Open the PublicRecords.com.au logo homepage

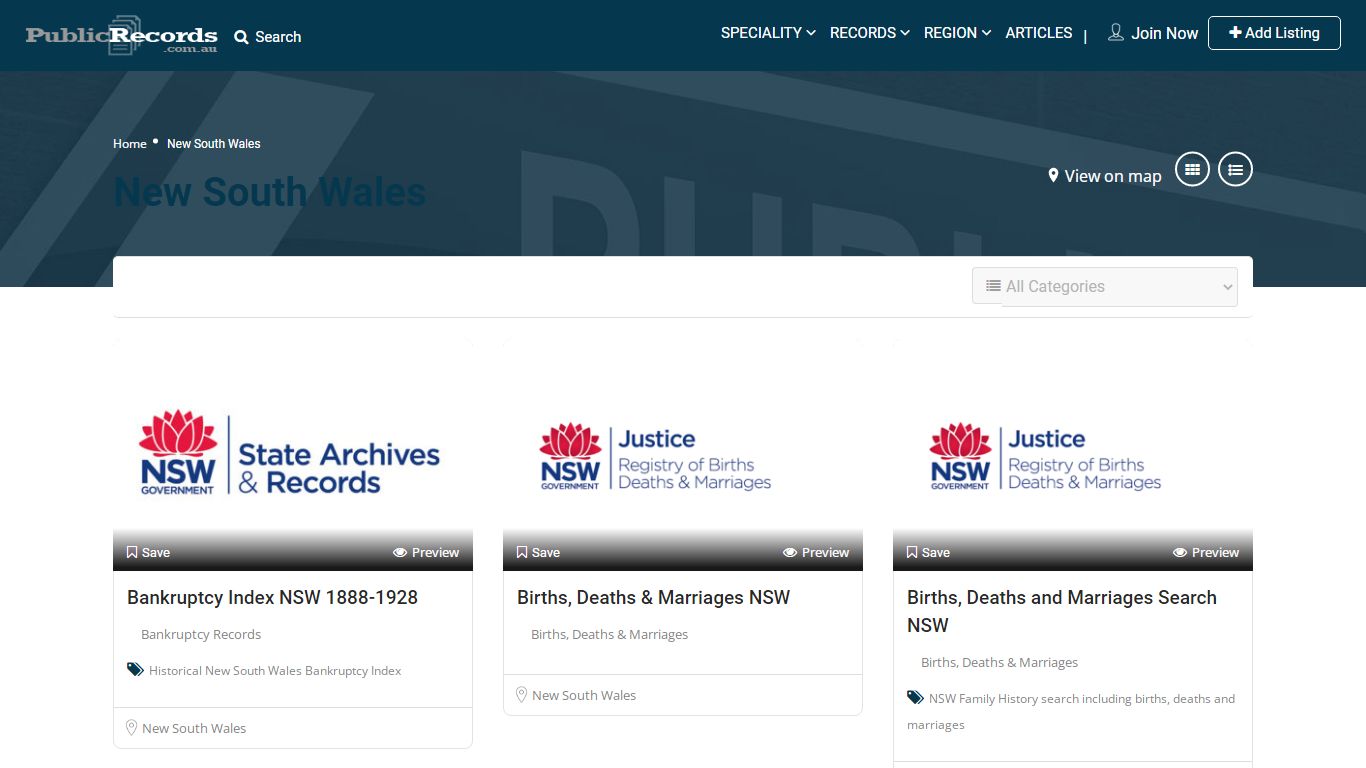point(121,35)
